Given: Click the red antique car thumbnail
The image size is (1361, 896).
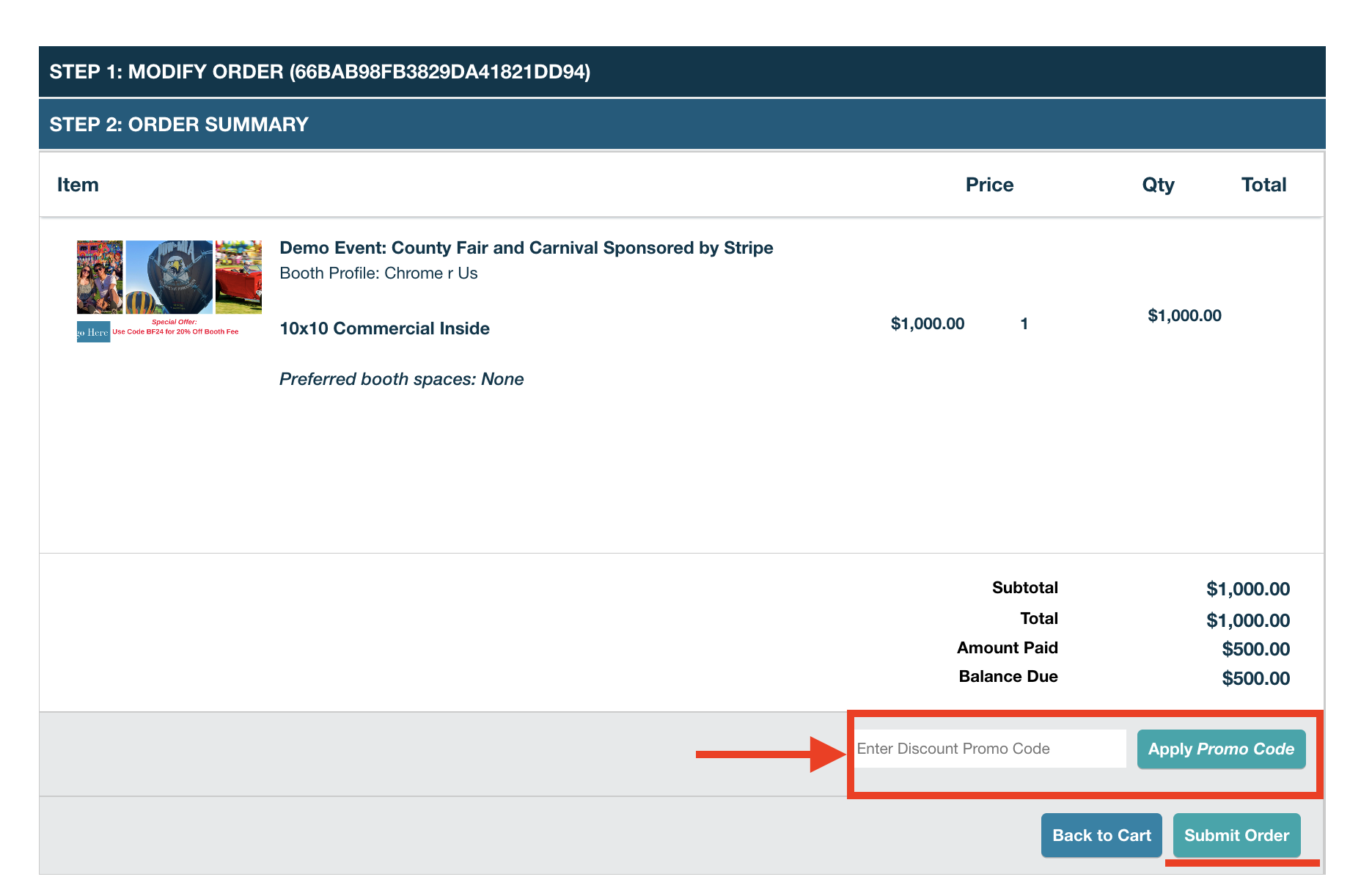Looking at the screenshot, I should point(238,276).
